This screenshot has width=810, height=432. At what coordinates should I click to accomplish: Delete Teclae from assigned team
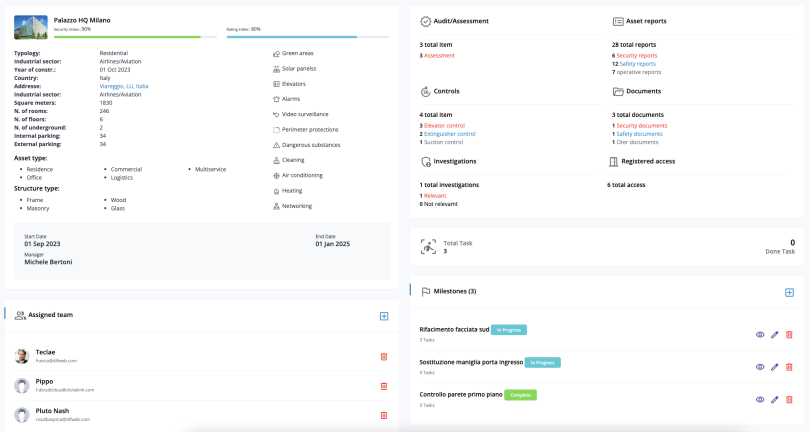tap(384, 357)
